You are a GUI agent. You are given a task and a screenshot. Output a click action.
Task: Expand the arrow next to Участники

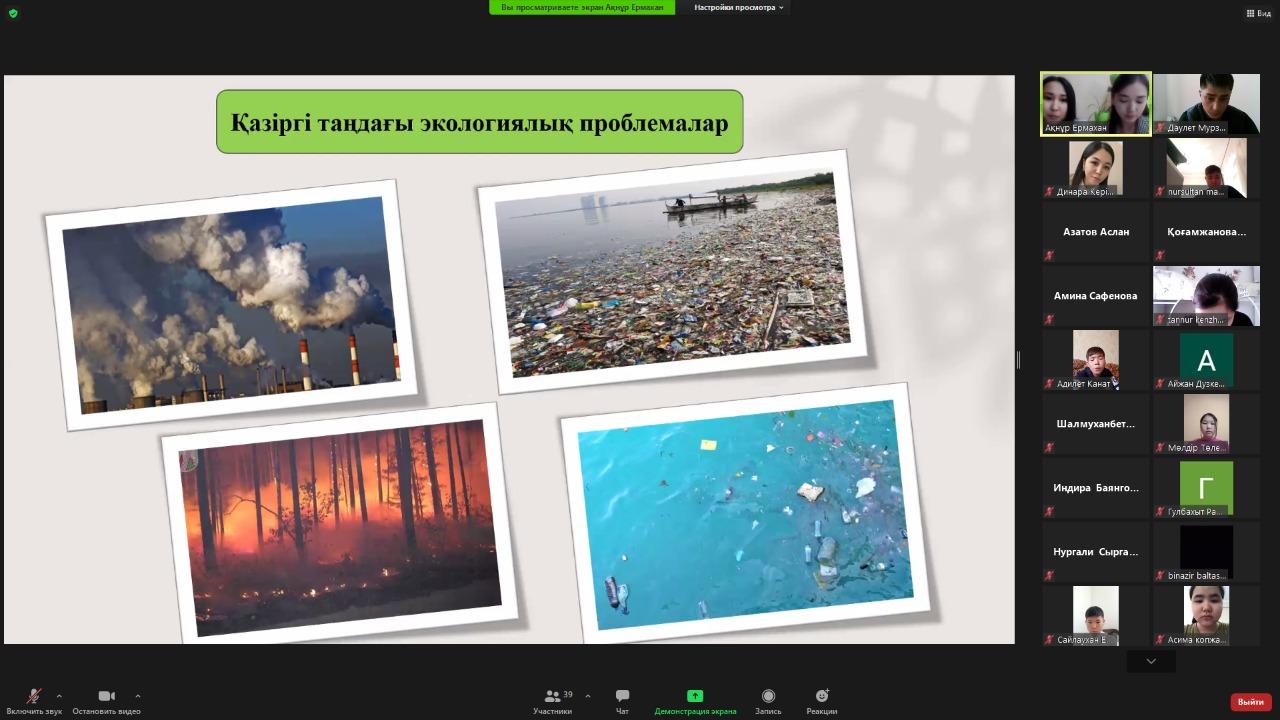pos(587,696)
